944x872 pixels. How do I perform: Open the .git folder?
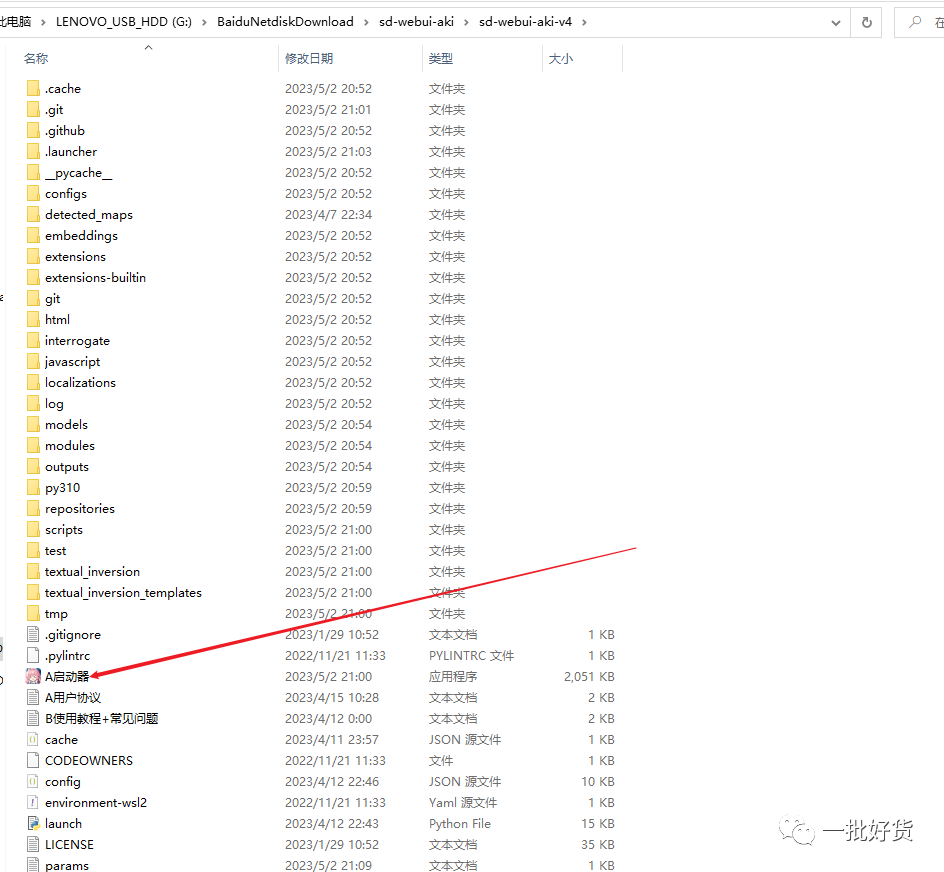(53, 109)
